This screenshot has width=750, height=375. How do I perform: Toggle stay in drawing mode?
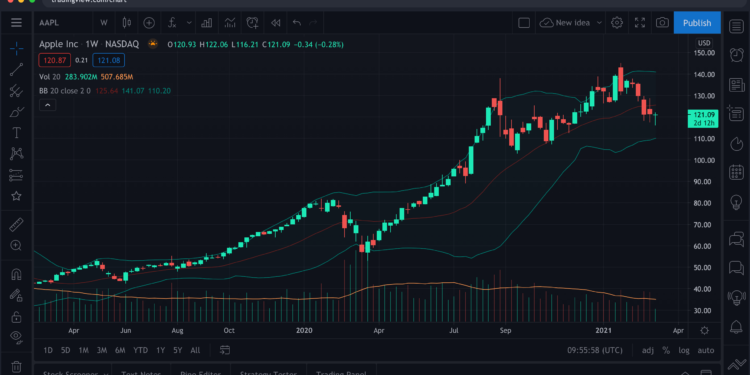click(x=16, y=295)
